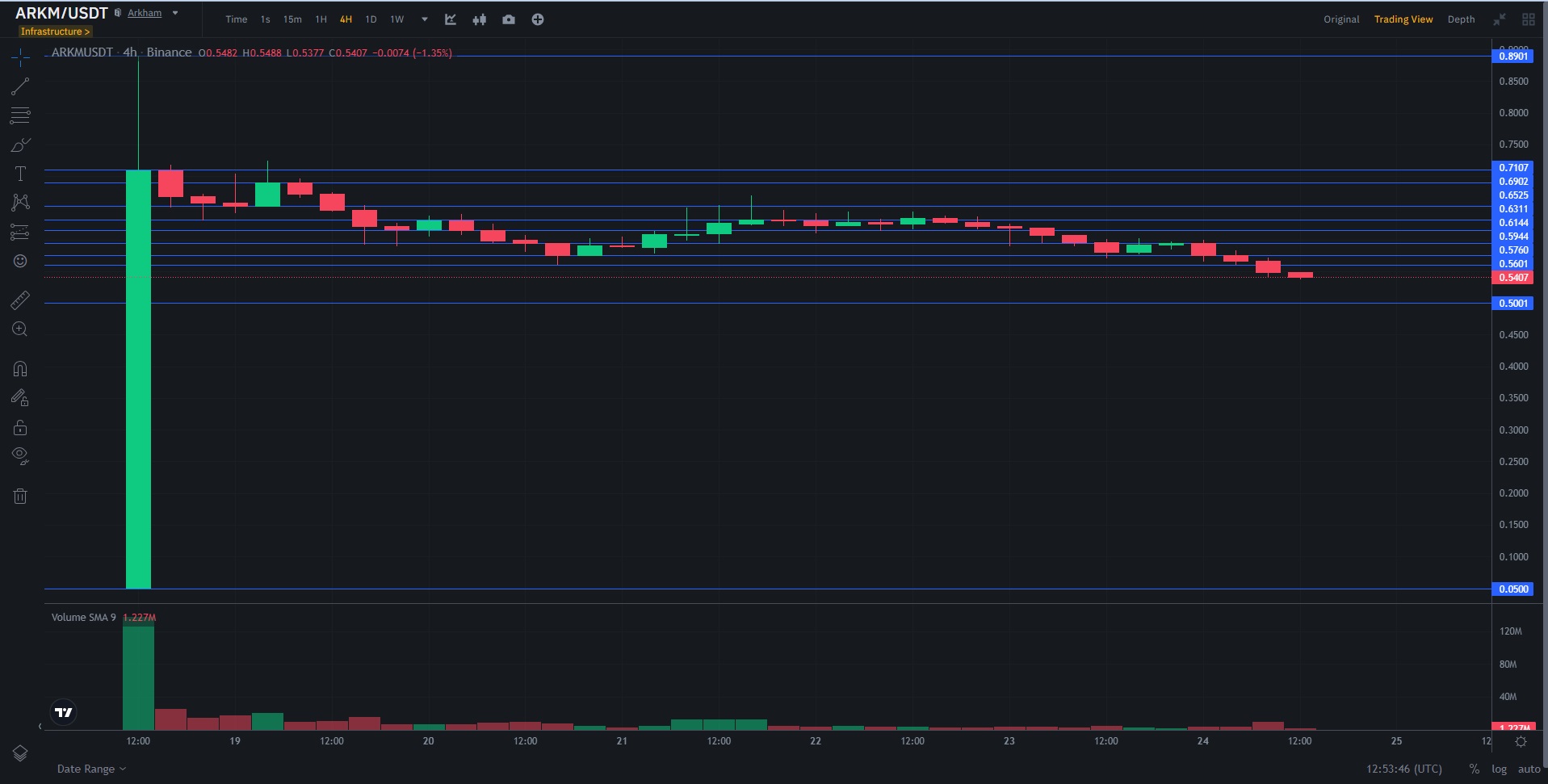Image resolution: width=1548 pixels, height=784 pixels.
Task: Open the chart patterns tool
Action: [20, 202]
